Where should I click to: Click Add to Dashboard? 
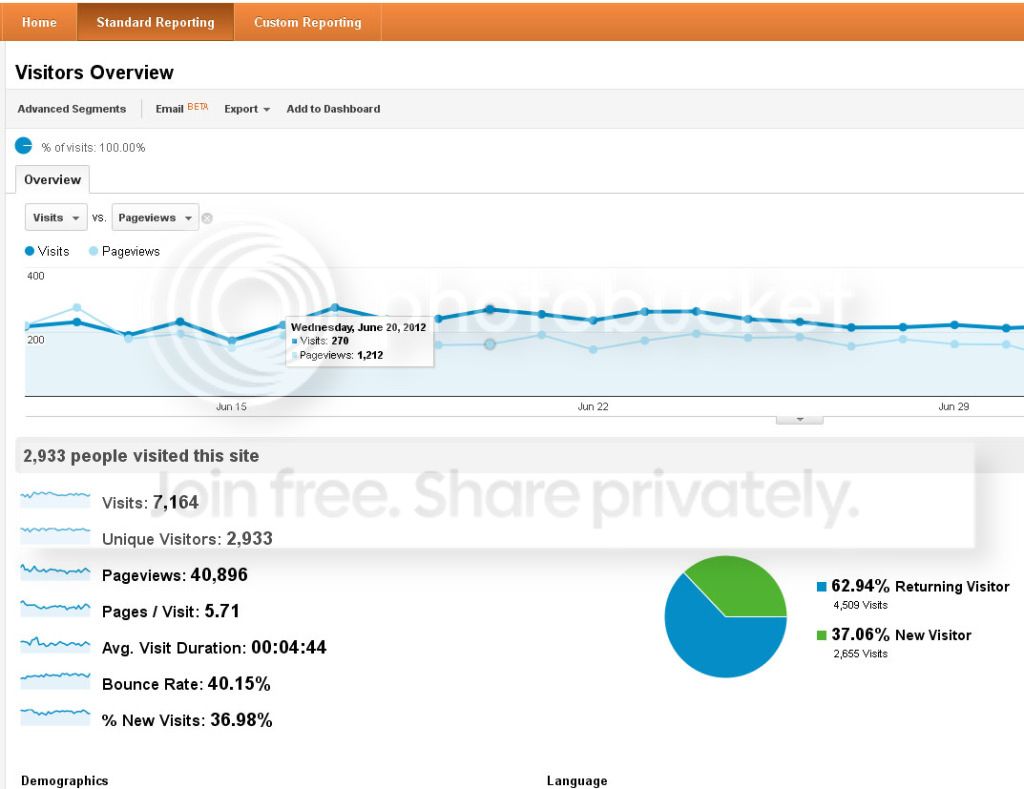(x=333, y=109)
